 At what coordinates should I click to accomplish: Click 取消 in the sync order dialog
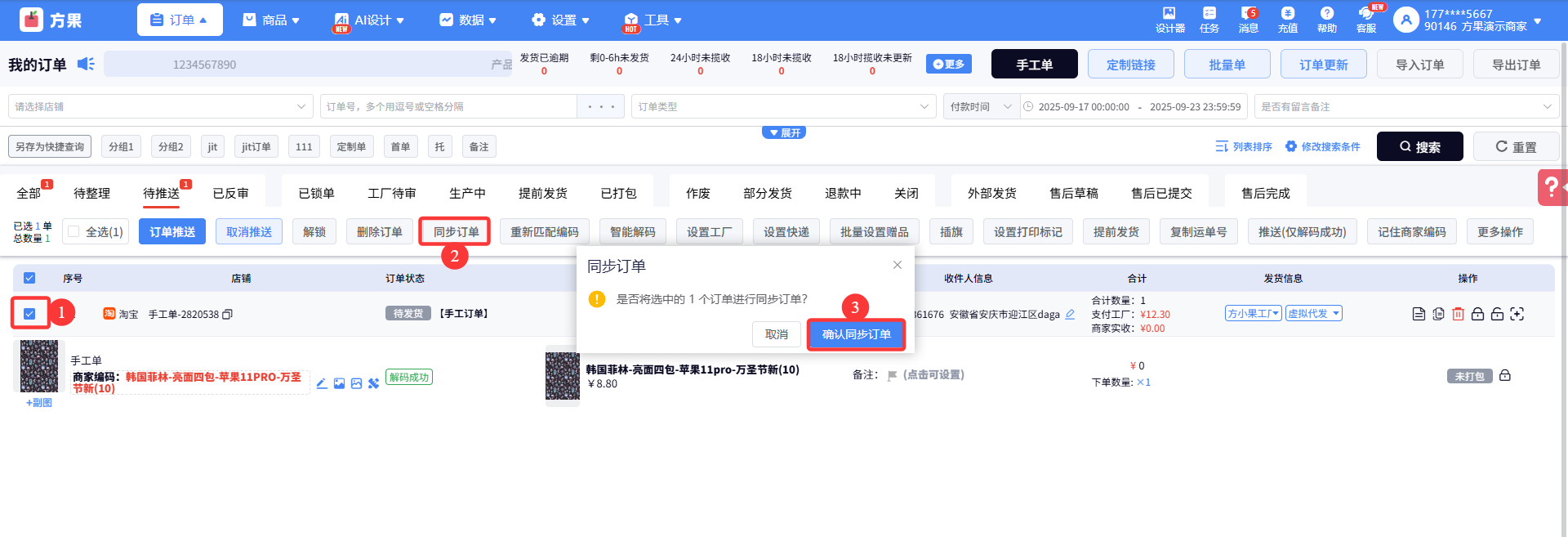click(776, 334)
